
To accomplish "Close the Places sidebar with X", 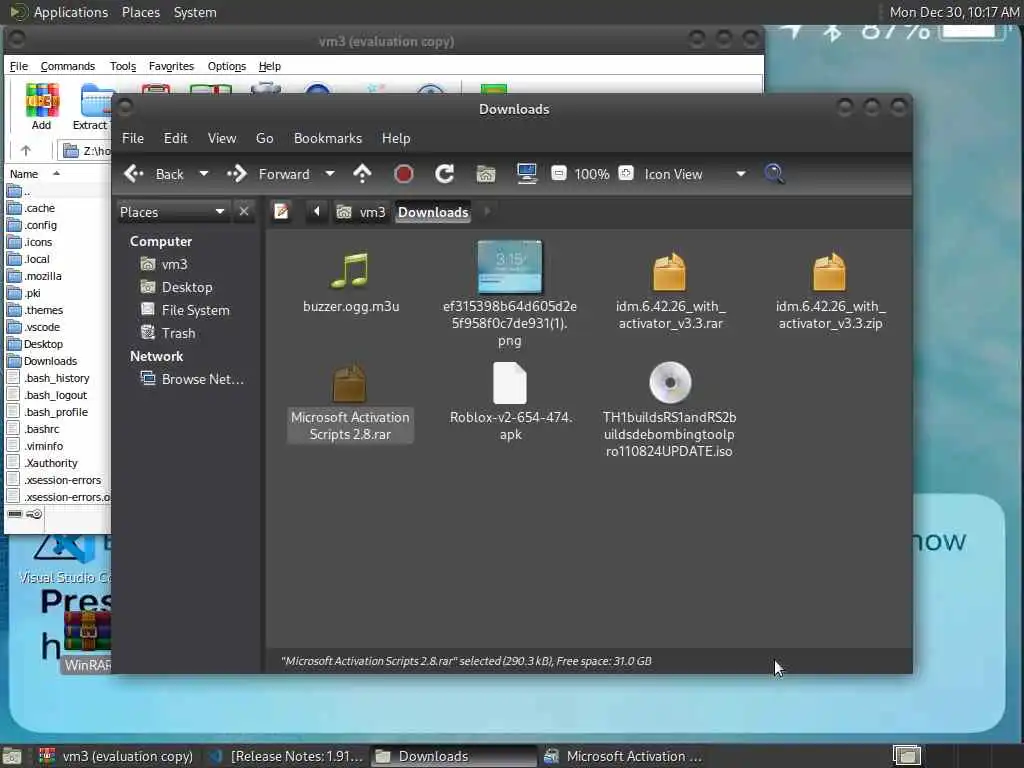I will [244, 212].
